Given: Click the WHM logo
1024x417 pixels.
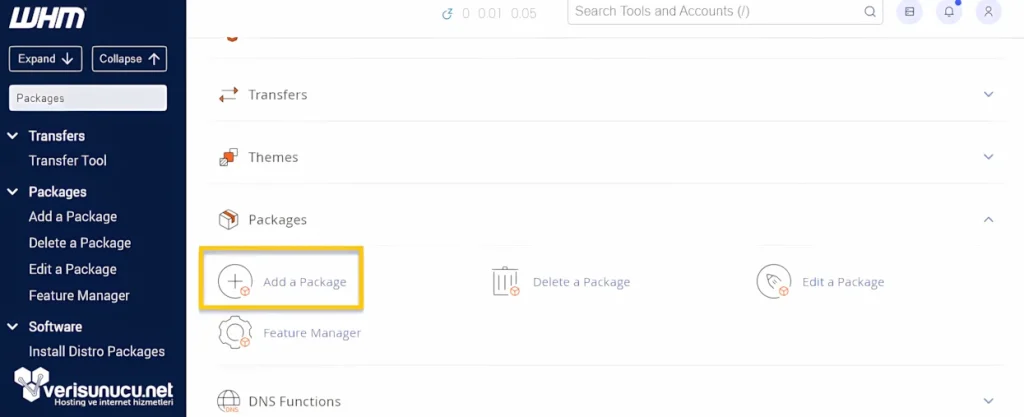Looking at the screenshot, I should click(x=47, y=17).
